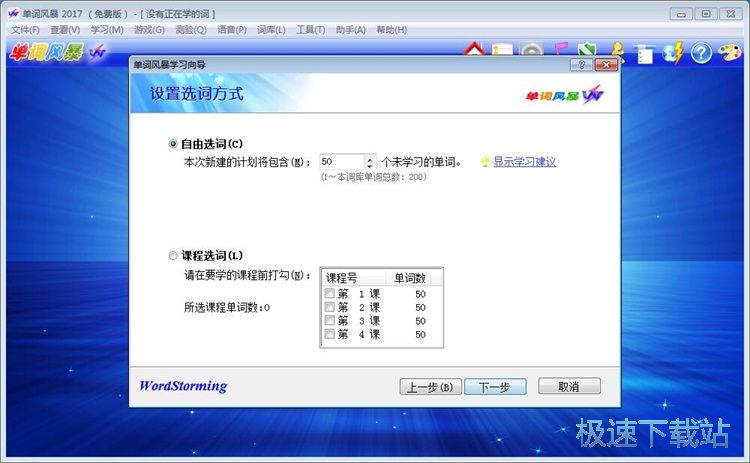Open the 学习(M) menu
The height and width of the screenshot is (463, 750).
click(x=107, y=30)
